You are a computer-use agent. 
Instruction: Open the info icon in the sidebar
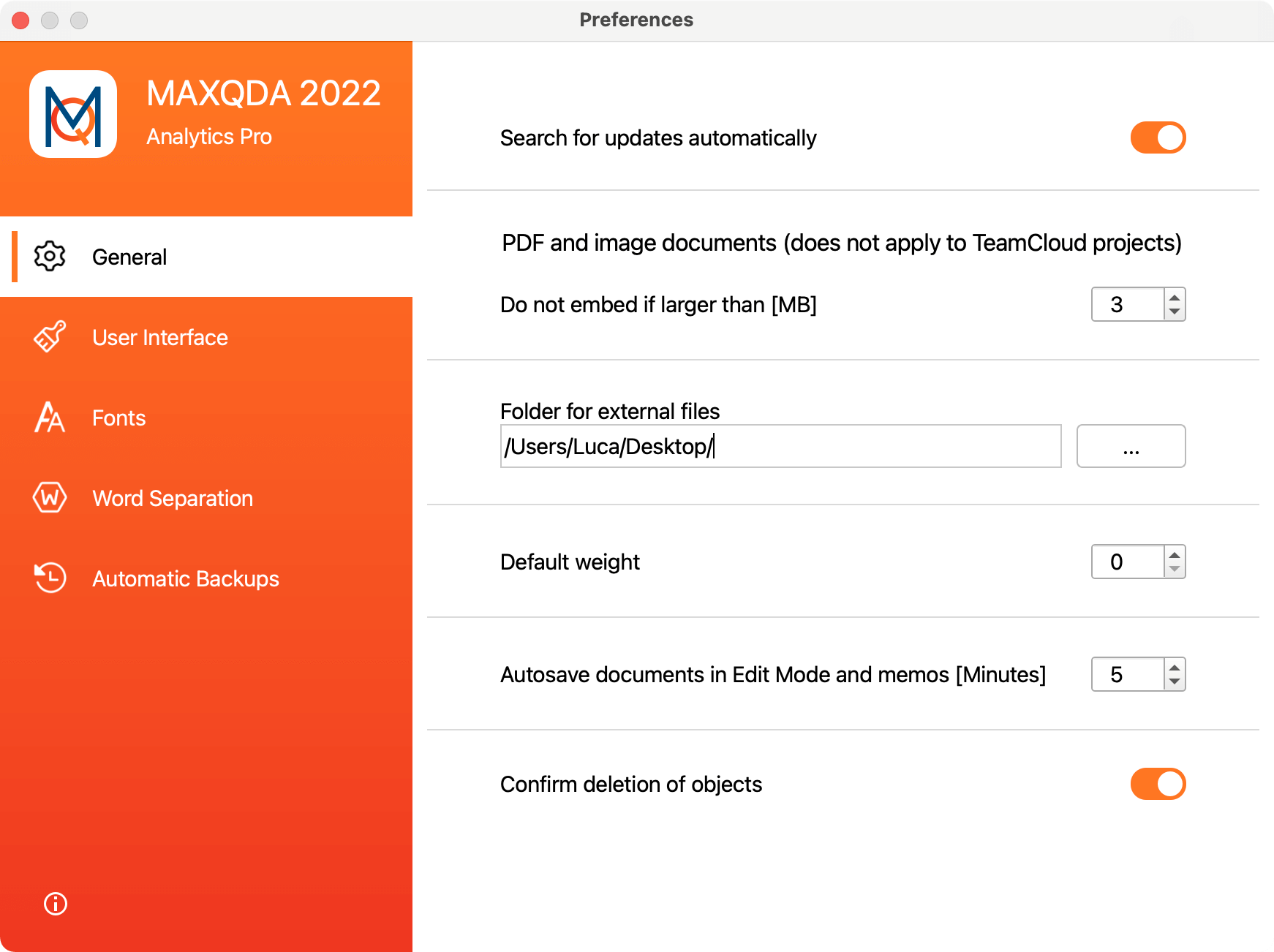tap(56, 904)
